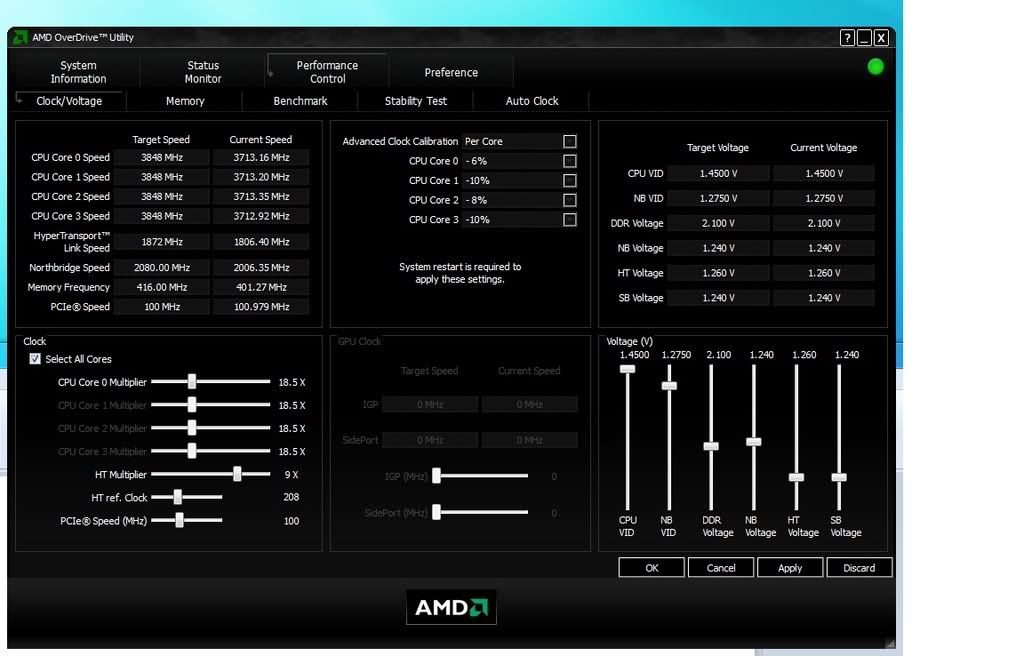Click DDR Voltage target 2.100 V field
This screenshot has height=656, width=1024.
[x=718, y=223]
